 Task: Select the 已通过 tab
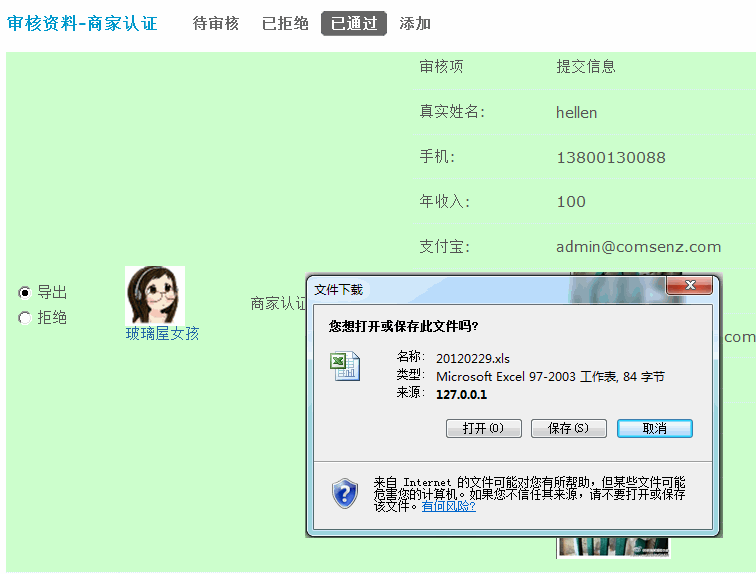tap(354, 23)
